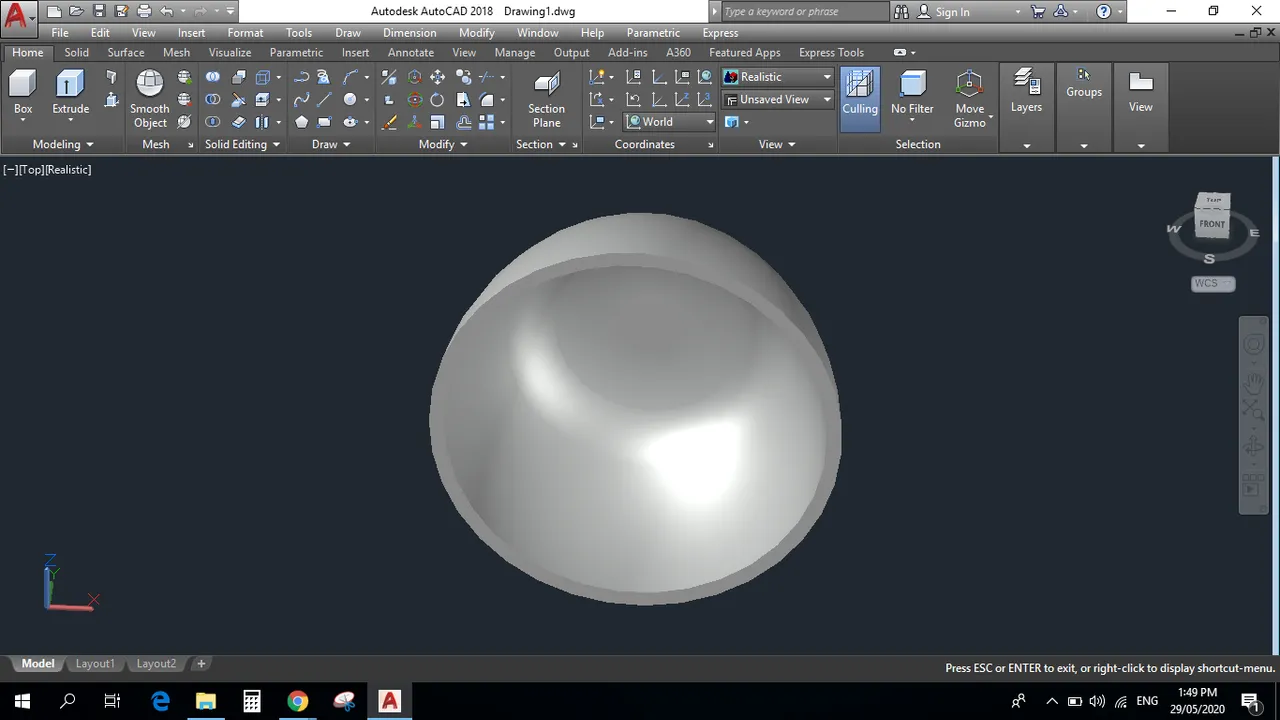
Task: Click the [Top] viewport view label
Action: [x=32, y=170]
